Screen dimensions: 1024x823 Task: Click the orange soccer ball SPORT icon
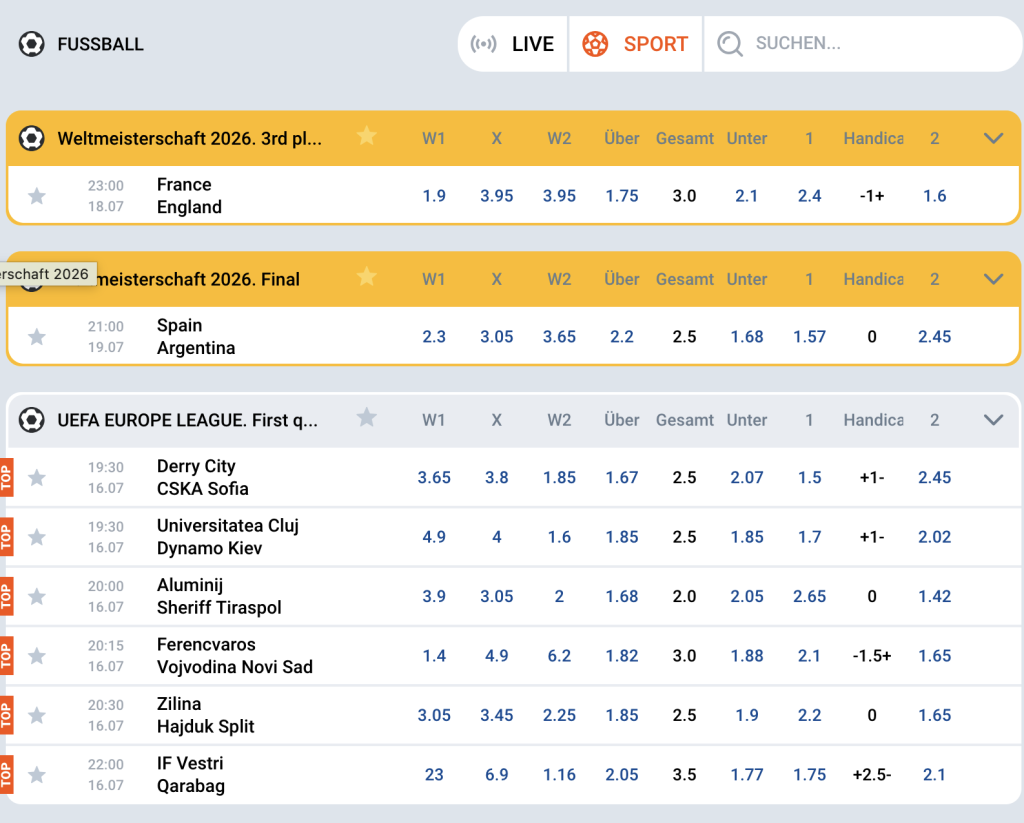(x=595, y=44)
